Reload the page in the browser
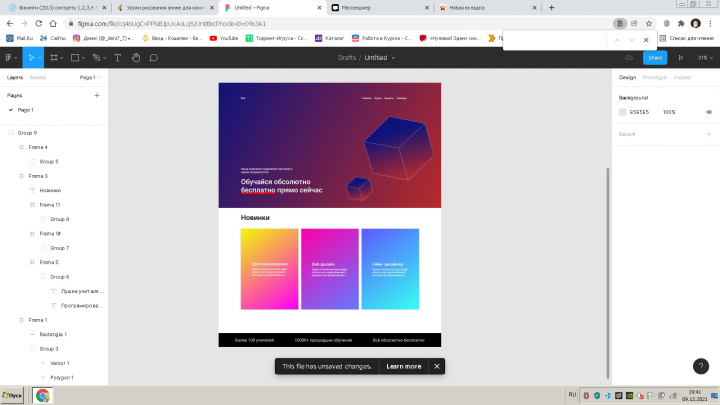Image resolution: width=720 pixels, height=405 pixels. point(39,23)
